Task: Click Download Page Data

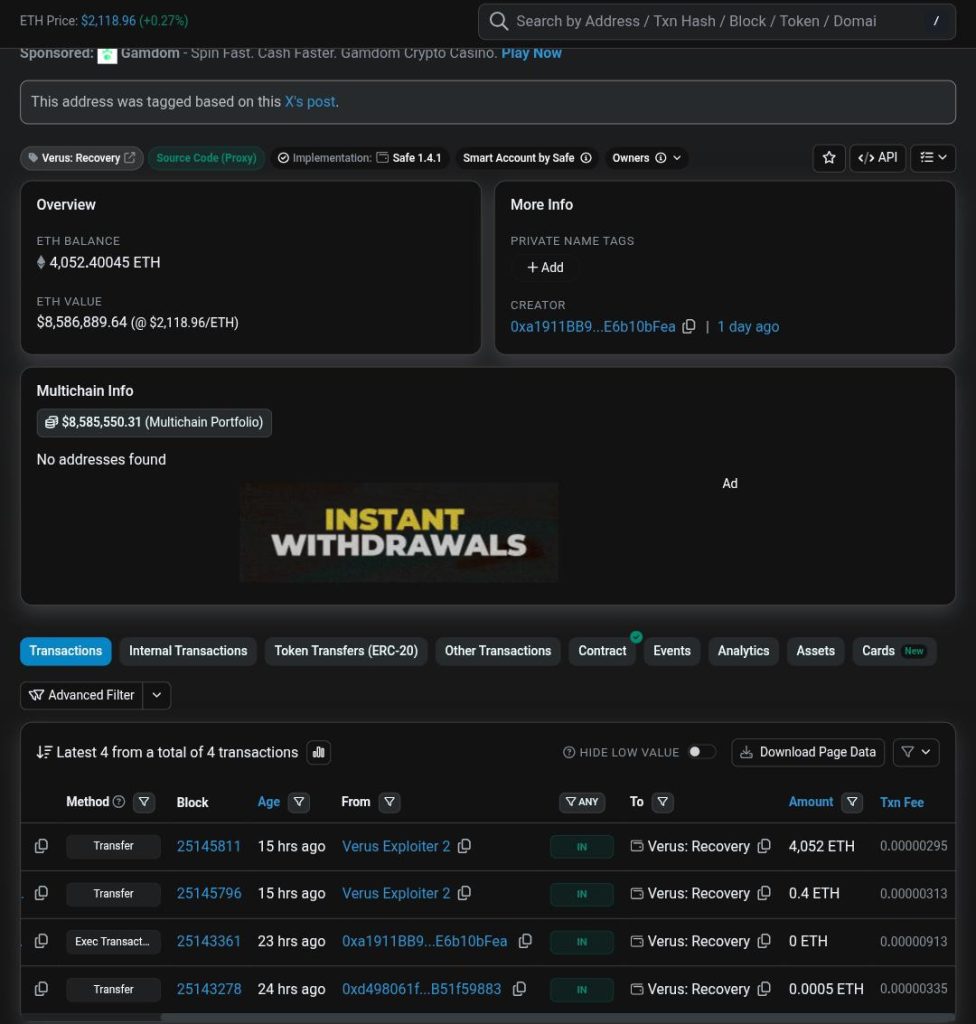Action: 808,752
